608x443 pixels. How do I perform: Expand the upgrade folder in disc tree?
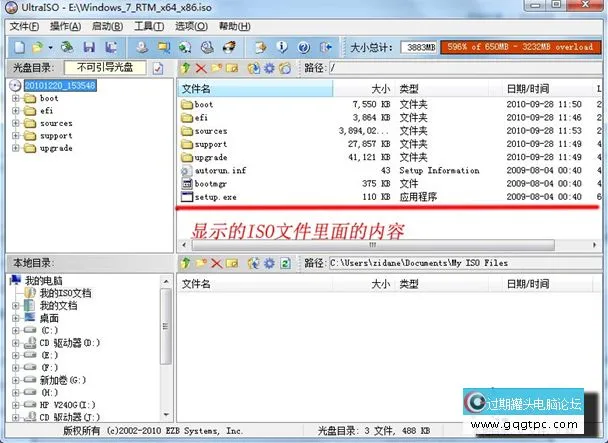coord(16,148)
